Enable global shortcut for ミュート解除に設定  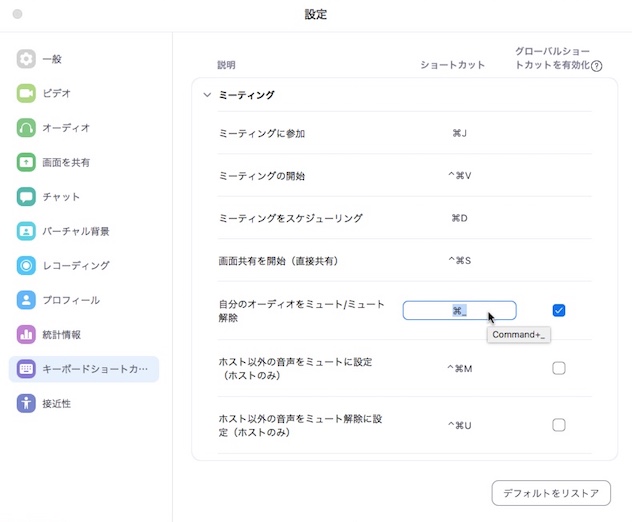(x=559, y=425)
